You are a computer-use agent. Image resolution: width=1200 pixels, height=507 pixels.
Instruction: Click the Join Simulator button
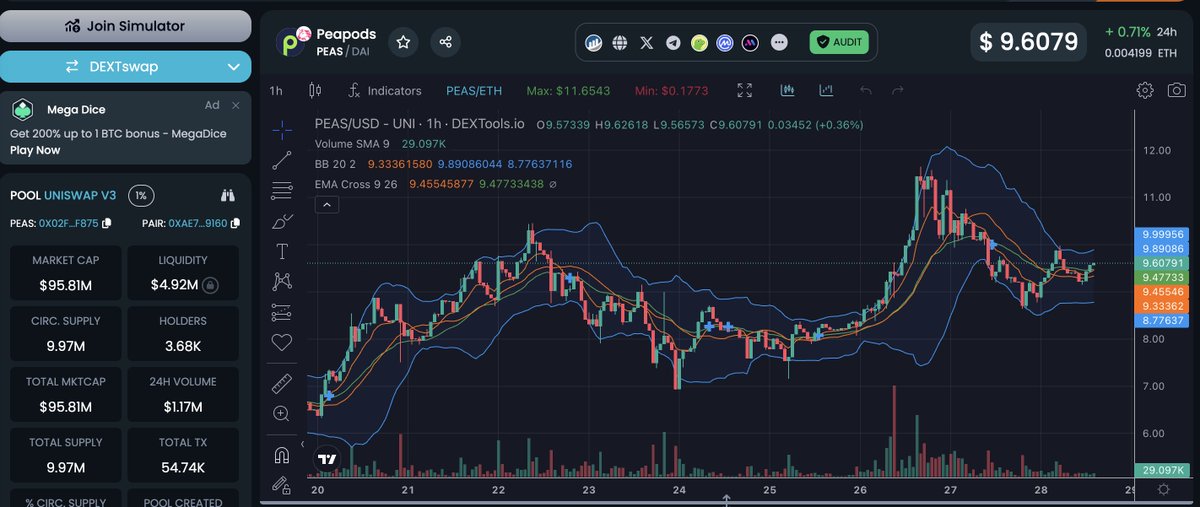[x=125, y=26]
